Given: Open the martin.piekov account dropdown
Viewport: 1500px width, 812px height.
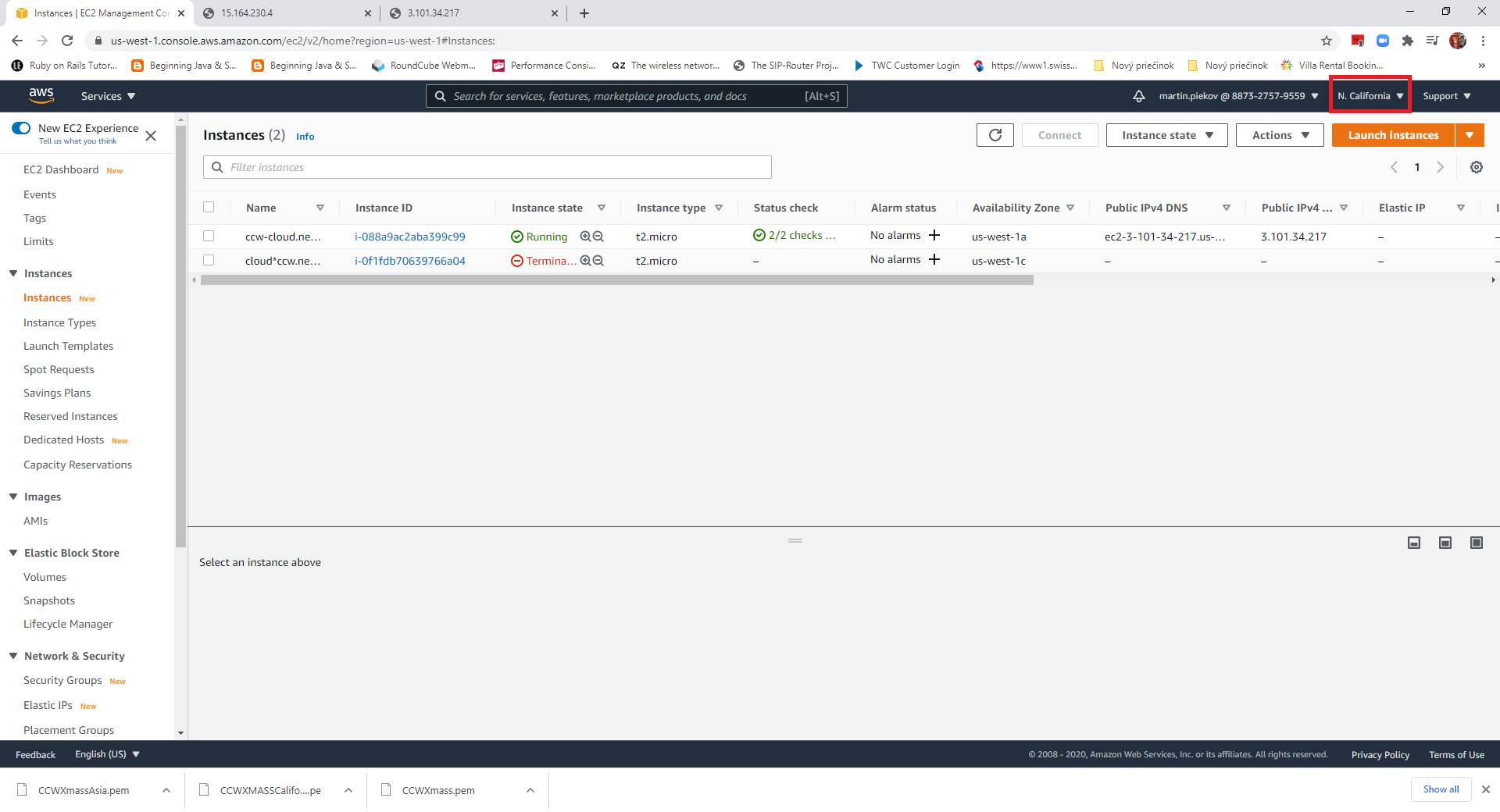Looking at the screenshot, I should (1238, 96).
